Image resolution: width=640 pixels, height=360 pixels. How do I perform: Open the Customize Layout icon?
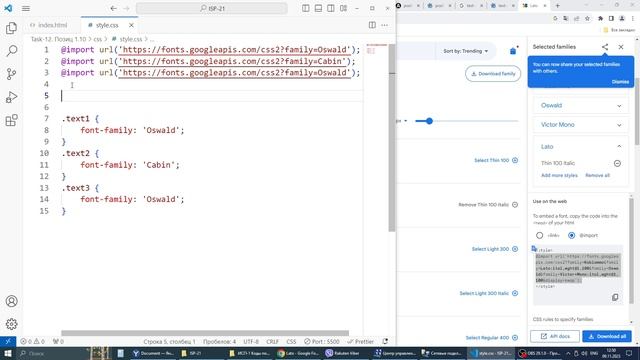(x=344, y=8)
